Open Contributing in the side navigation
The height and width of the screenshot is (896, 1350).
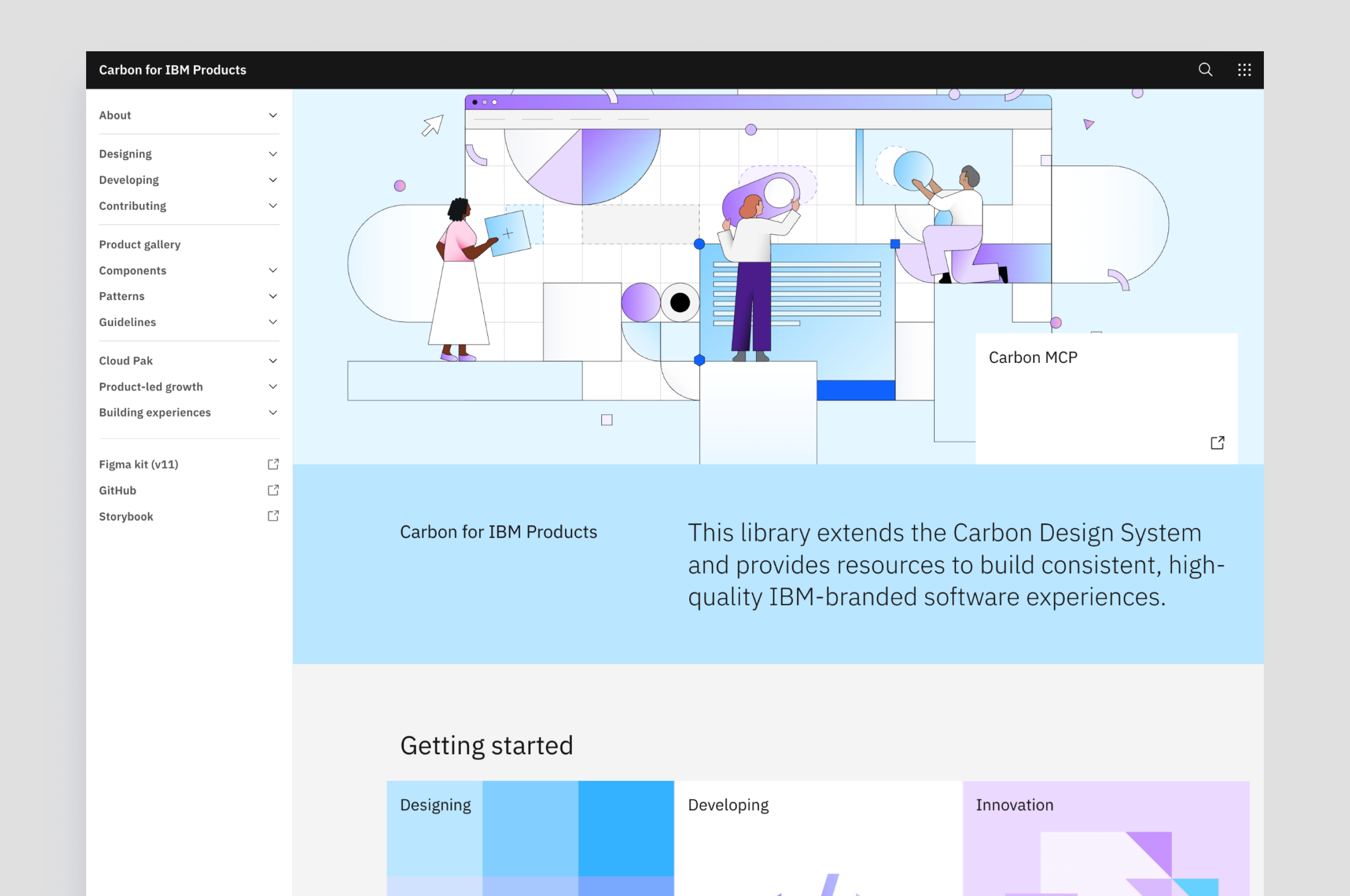coord(189,206)
